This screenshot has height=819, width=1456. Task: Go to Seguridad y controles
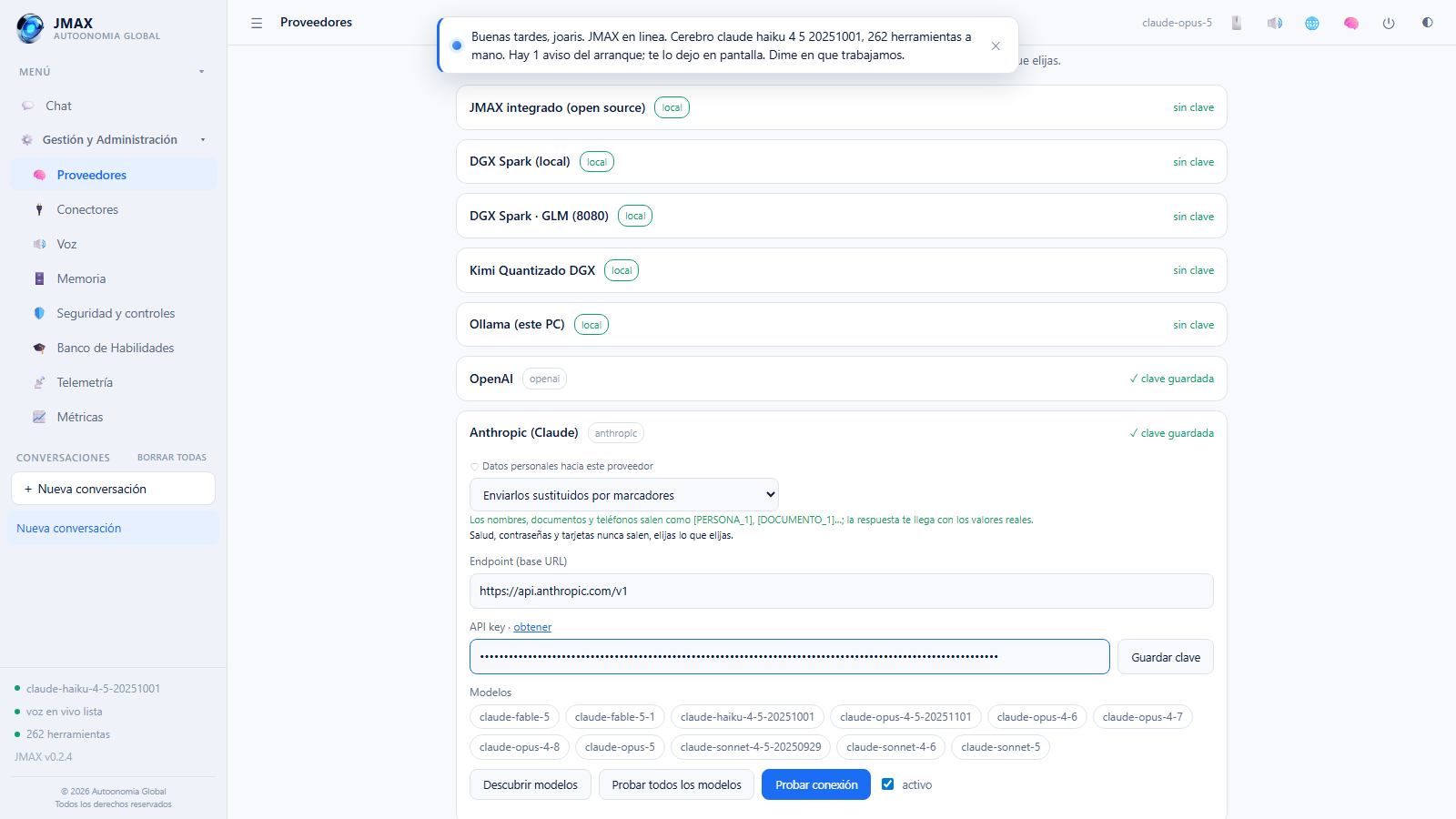[x=113, y=313]
